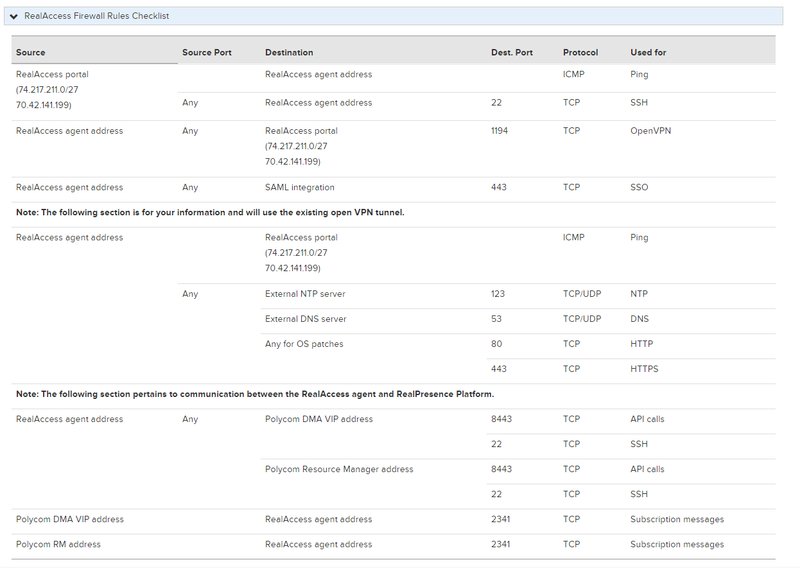Select Subscription messages in Polycom RM row
Screen dimensions: 800x568
pyautogui.click(x=677, y=544)
